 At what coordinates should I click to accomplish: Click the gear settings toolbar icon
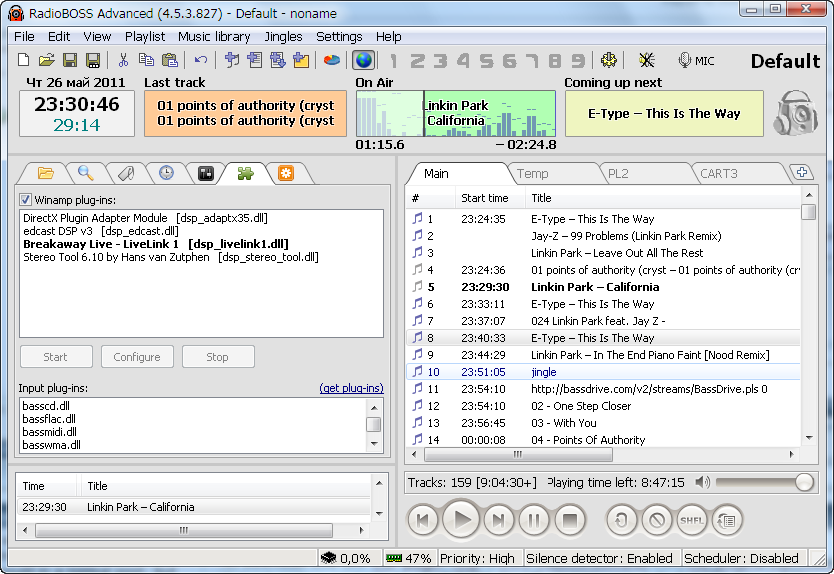pos(608,60)
